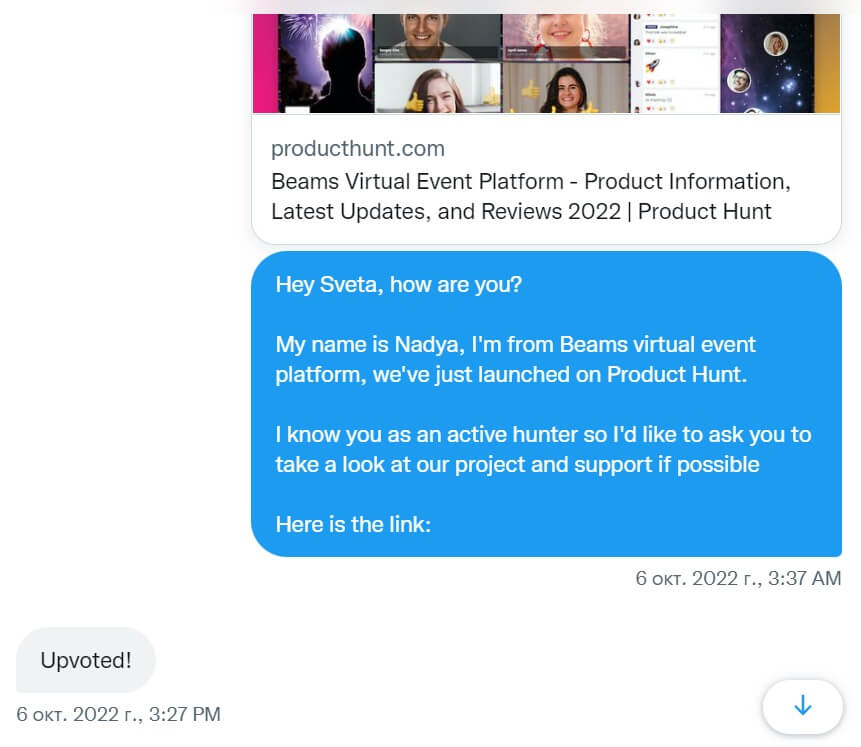Click the scroll-to-bottom arrow button

point(802,707)
